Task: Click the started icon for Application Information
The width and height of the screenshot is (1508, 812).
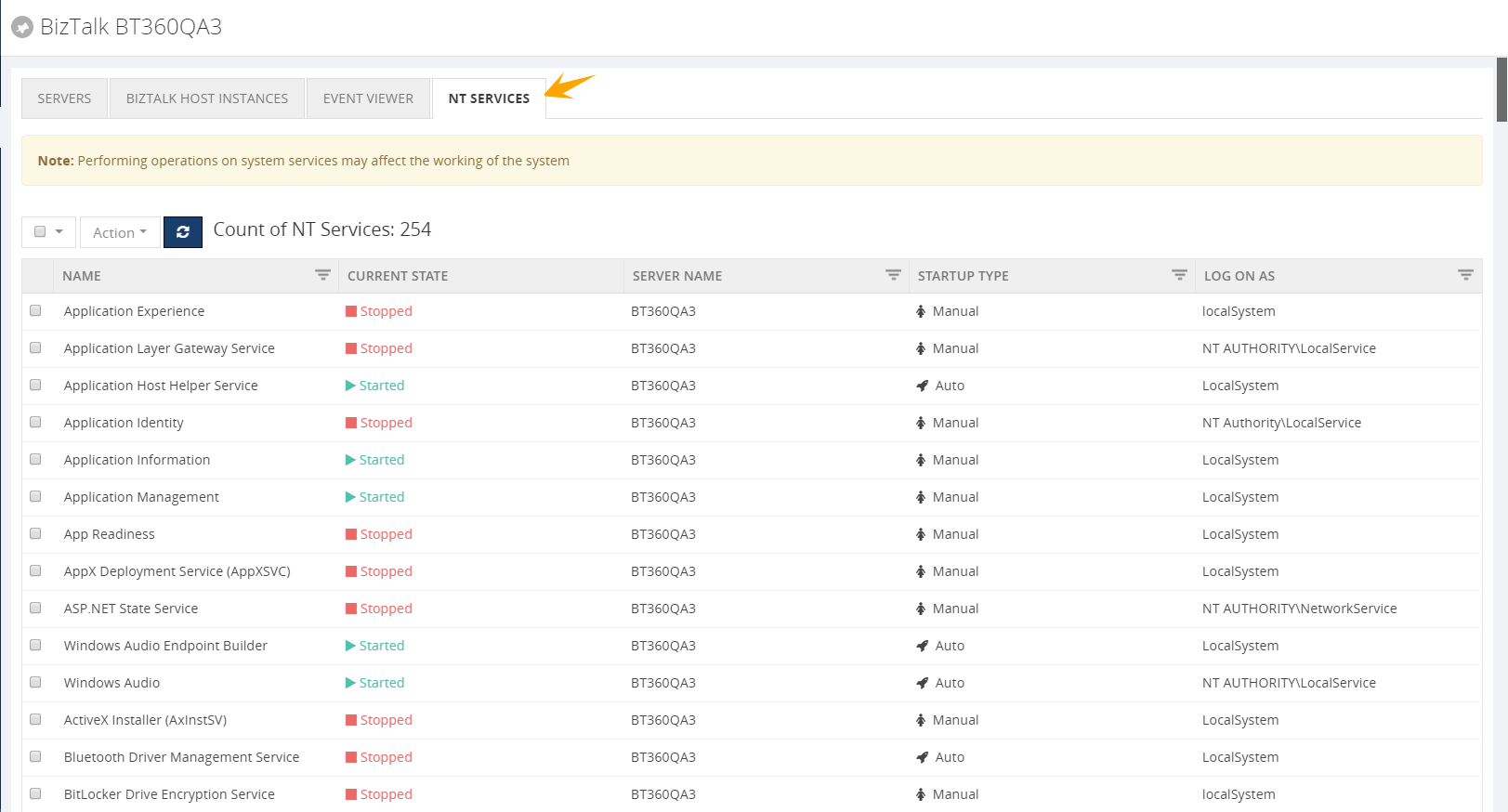Action: pyautogui.click(x=350, y=460)
